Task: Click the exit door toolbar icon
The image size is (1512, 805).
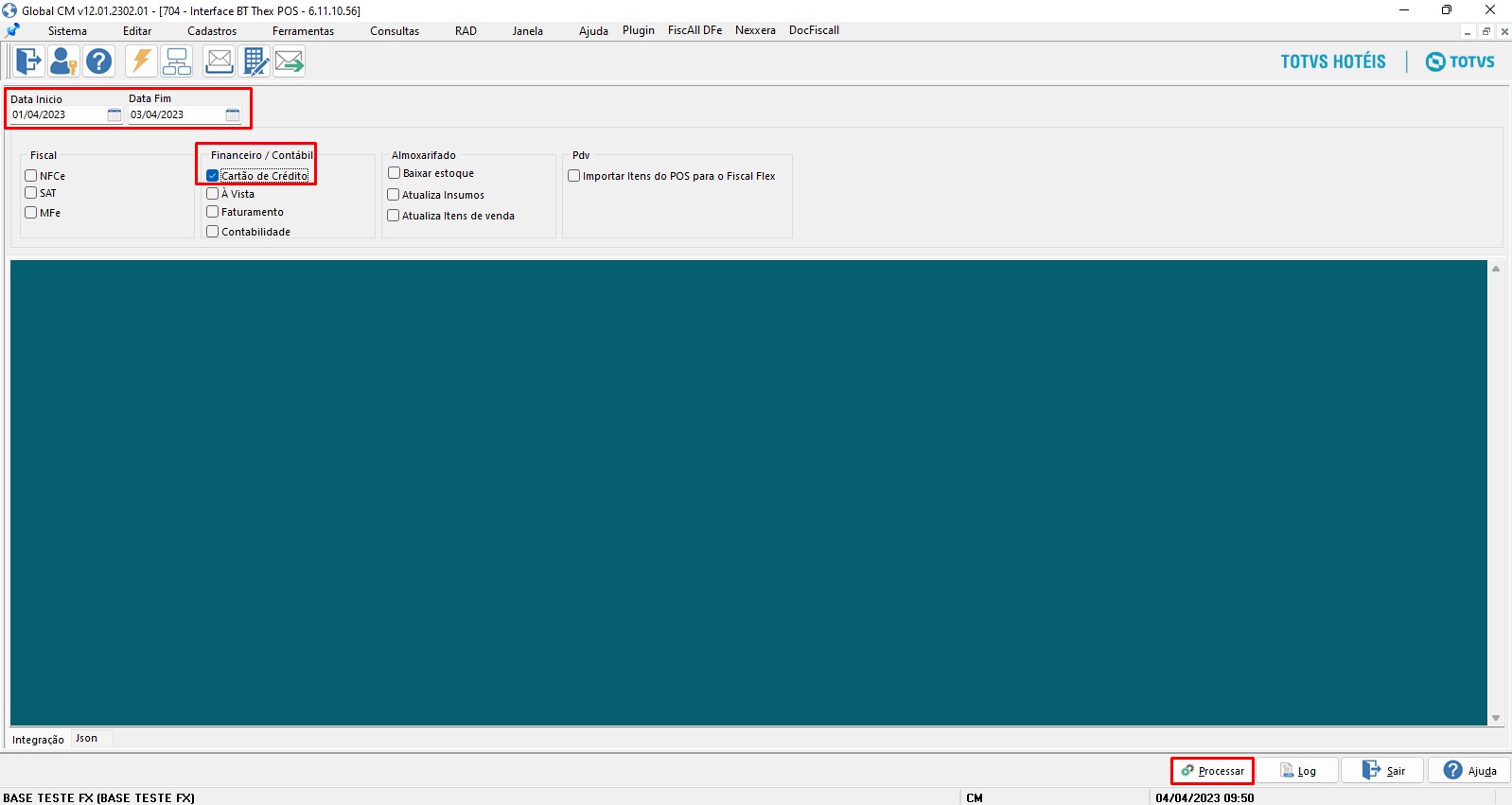Action: coord(28,61)
